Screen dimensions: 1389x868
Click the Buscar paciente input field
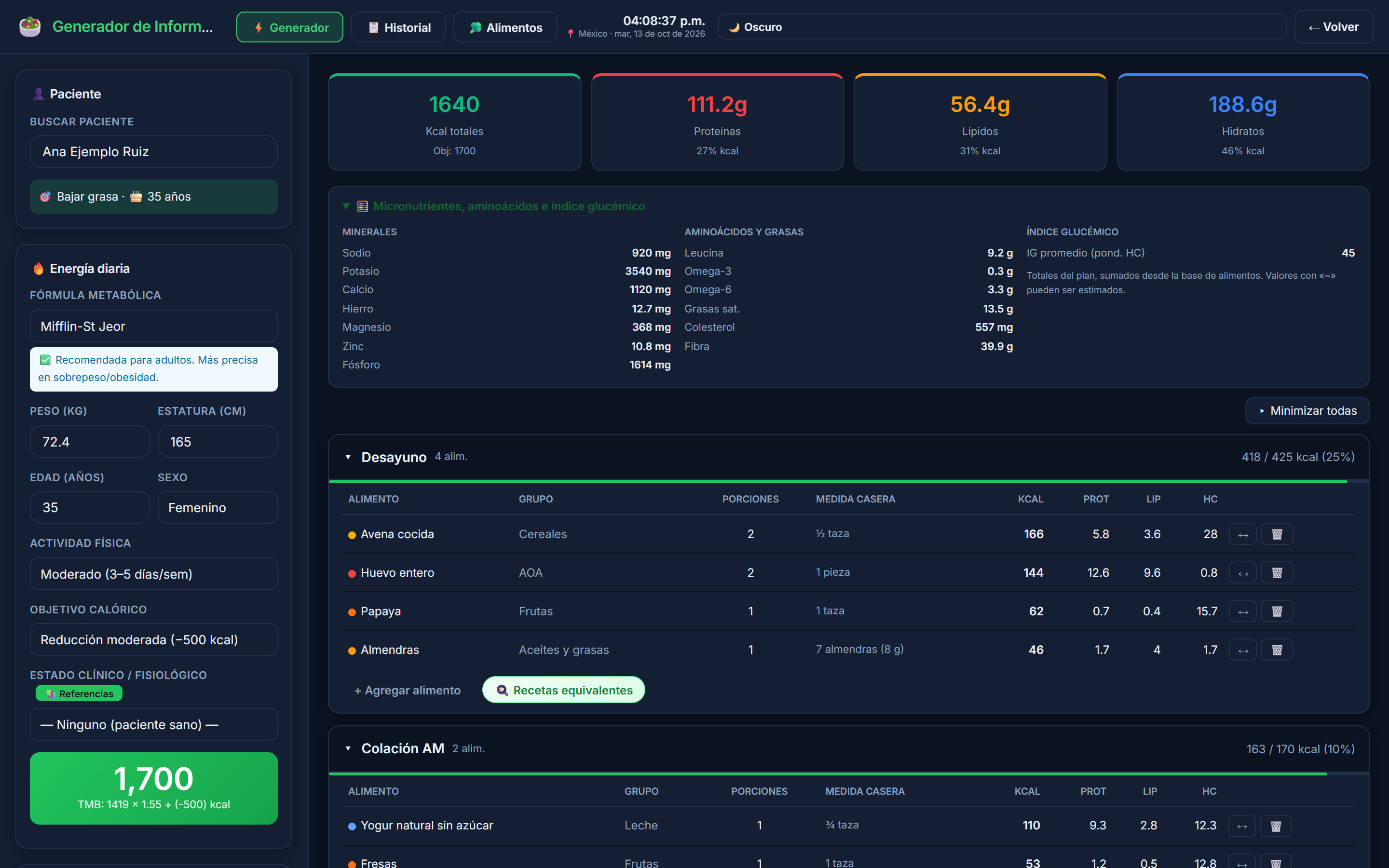coord(154,151)
